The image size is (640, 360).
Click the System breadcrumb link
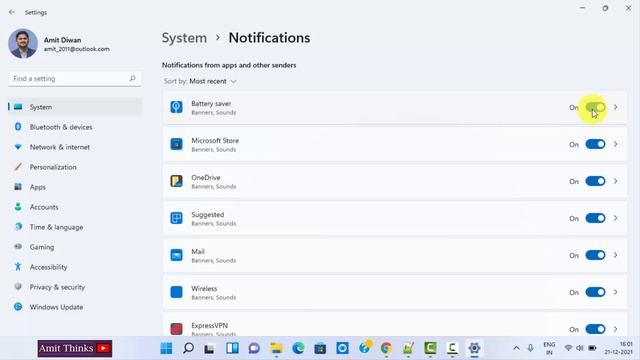184,38
